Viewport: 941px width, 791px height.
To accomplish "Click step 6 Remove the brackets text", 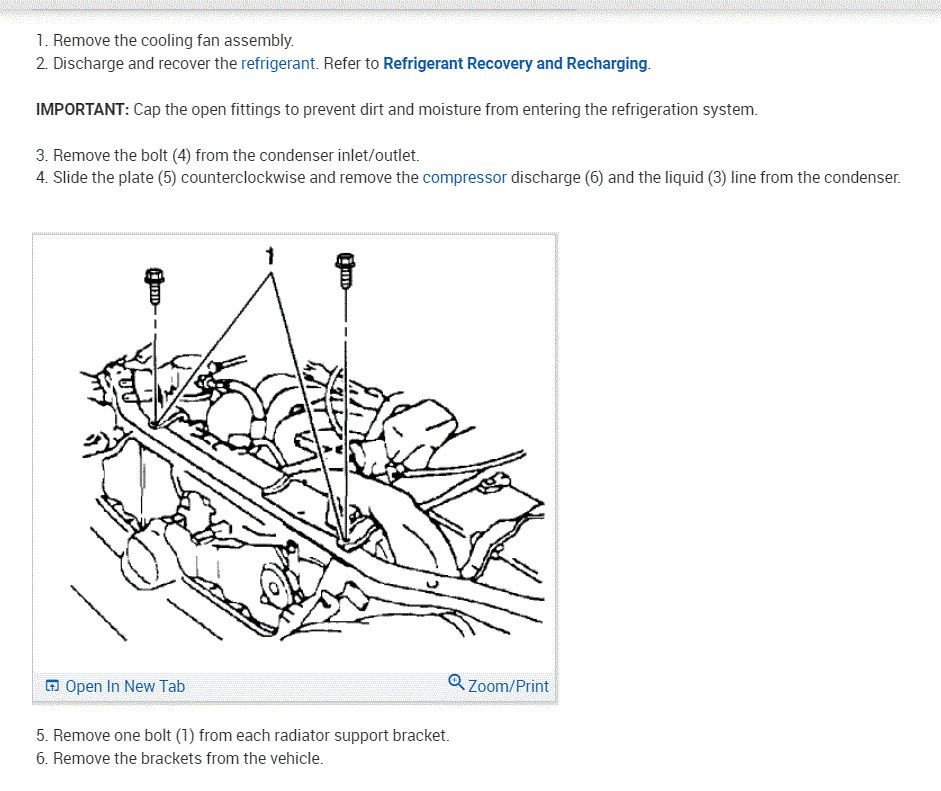I will click(x=179, y=758).
